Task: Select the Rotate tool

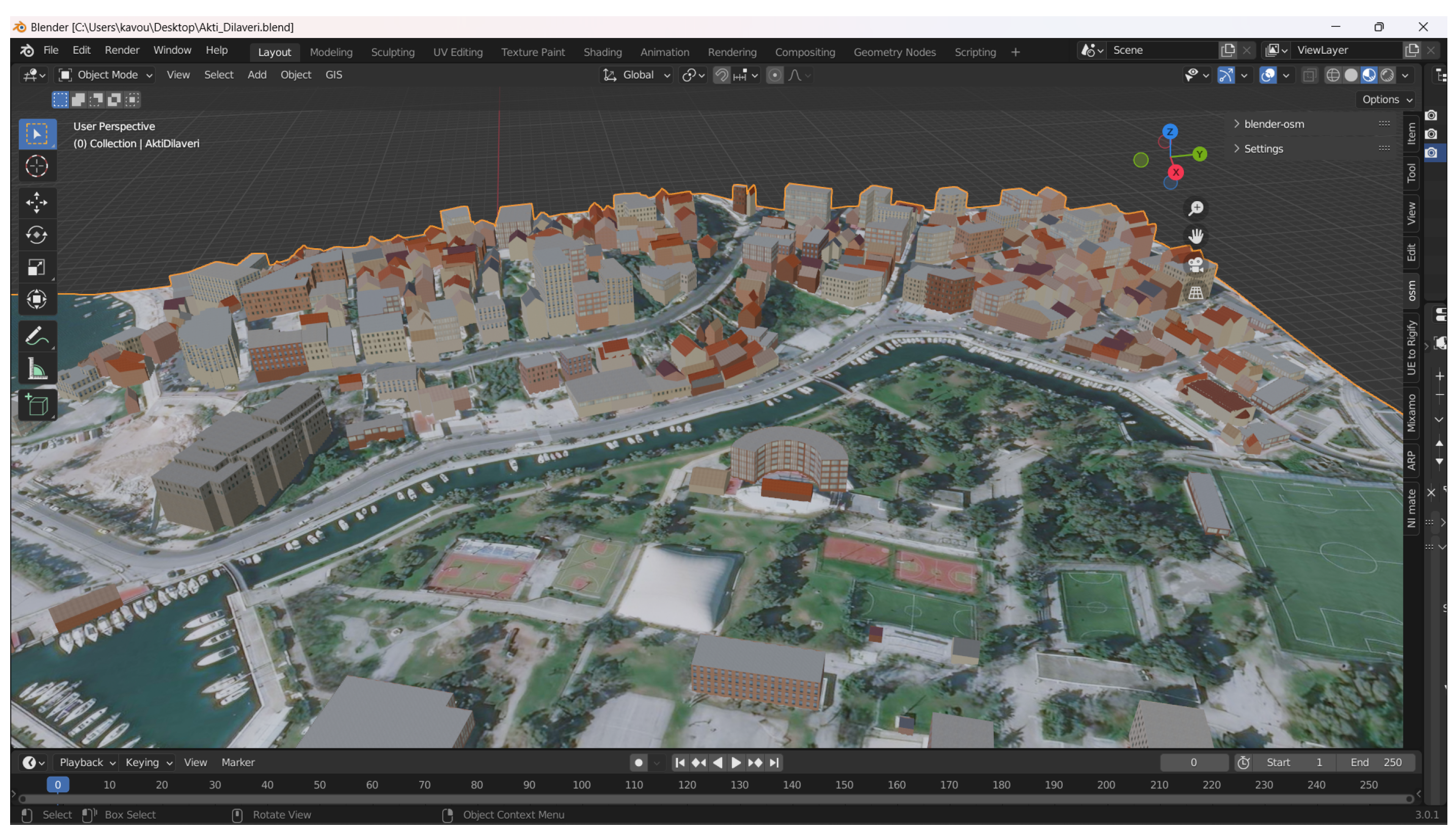Action: [37, 235]
